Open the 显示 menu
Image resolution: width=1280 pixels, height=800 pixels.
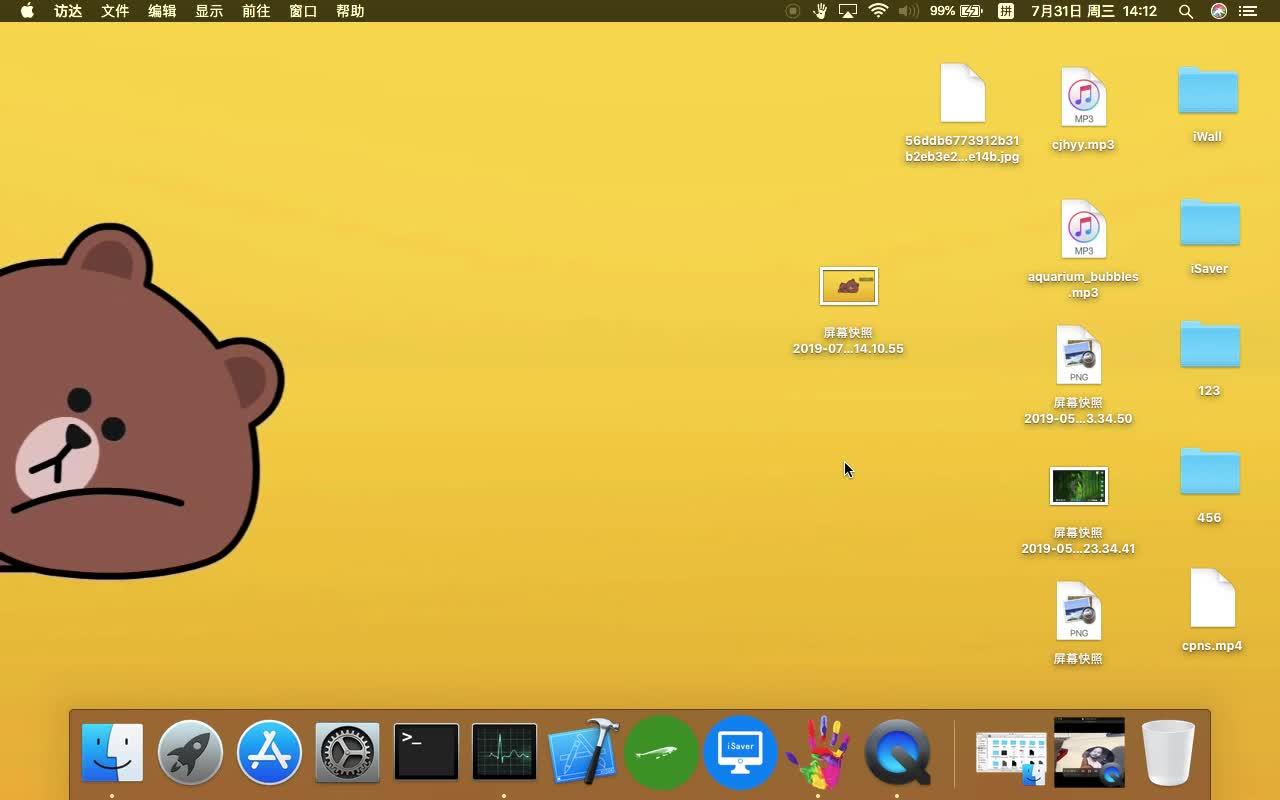point(209,11)
